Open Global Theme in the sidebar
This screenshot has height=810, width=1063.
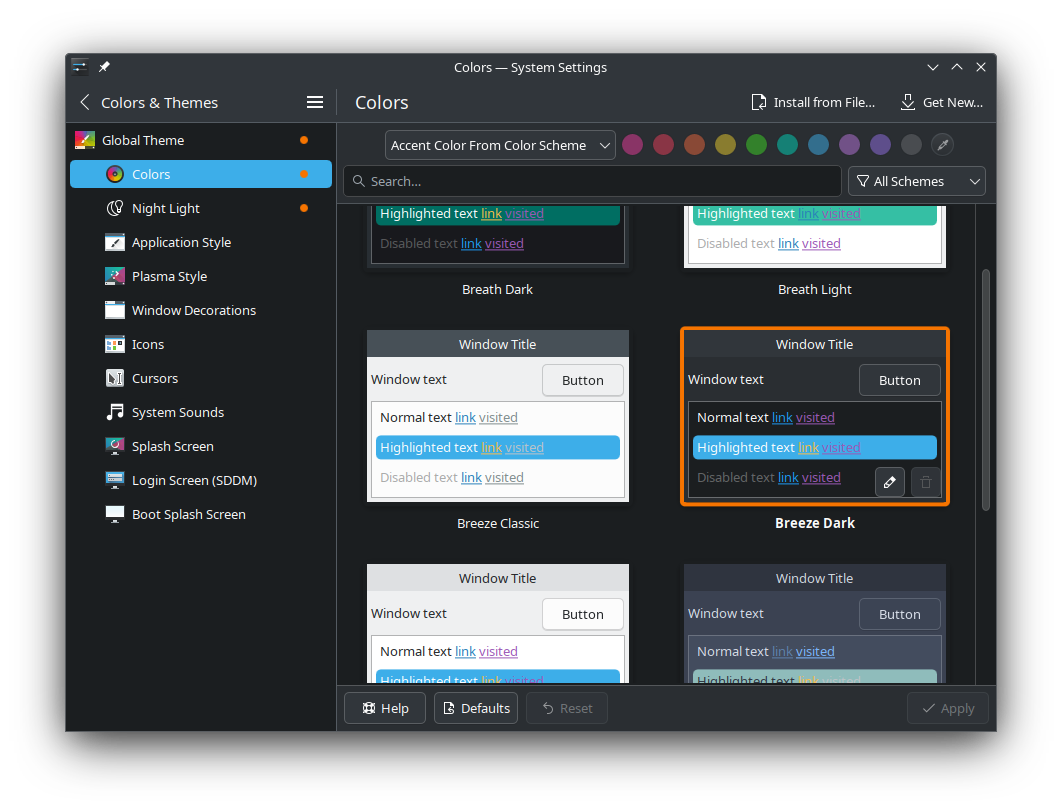point(143,140)
